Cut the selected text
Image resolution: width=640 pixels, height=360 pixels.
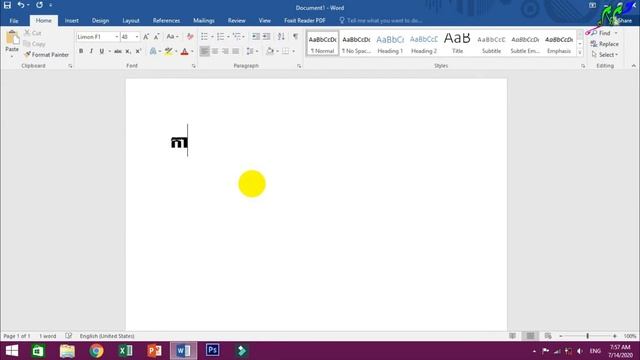point(33,33)
